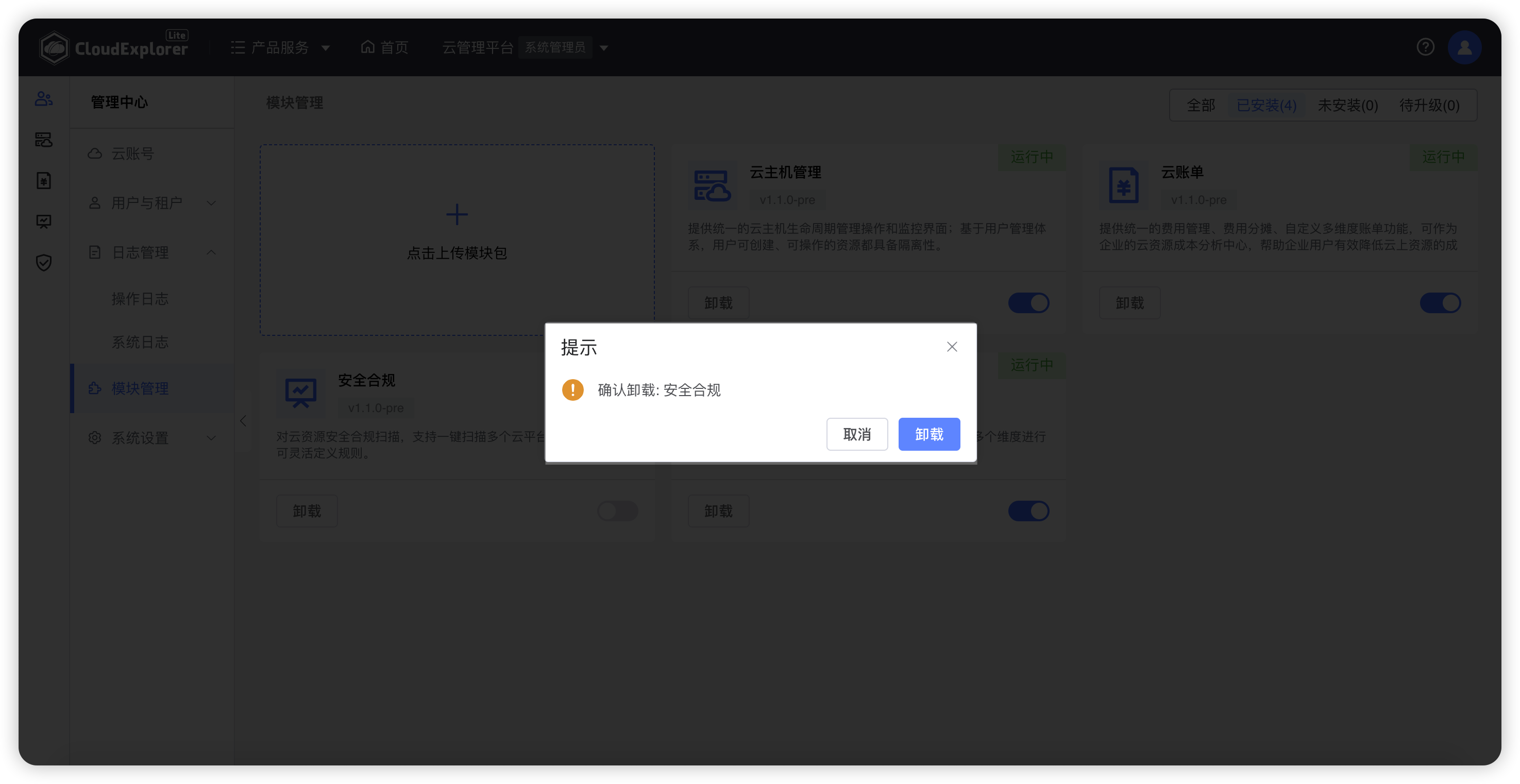This screenshot has height=784, width=1520.
Task: Click the 云主机管理 v1.1.0-pre version tag
Action: pyautogui.click(x=787, y=200)
